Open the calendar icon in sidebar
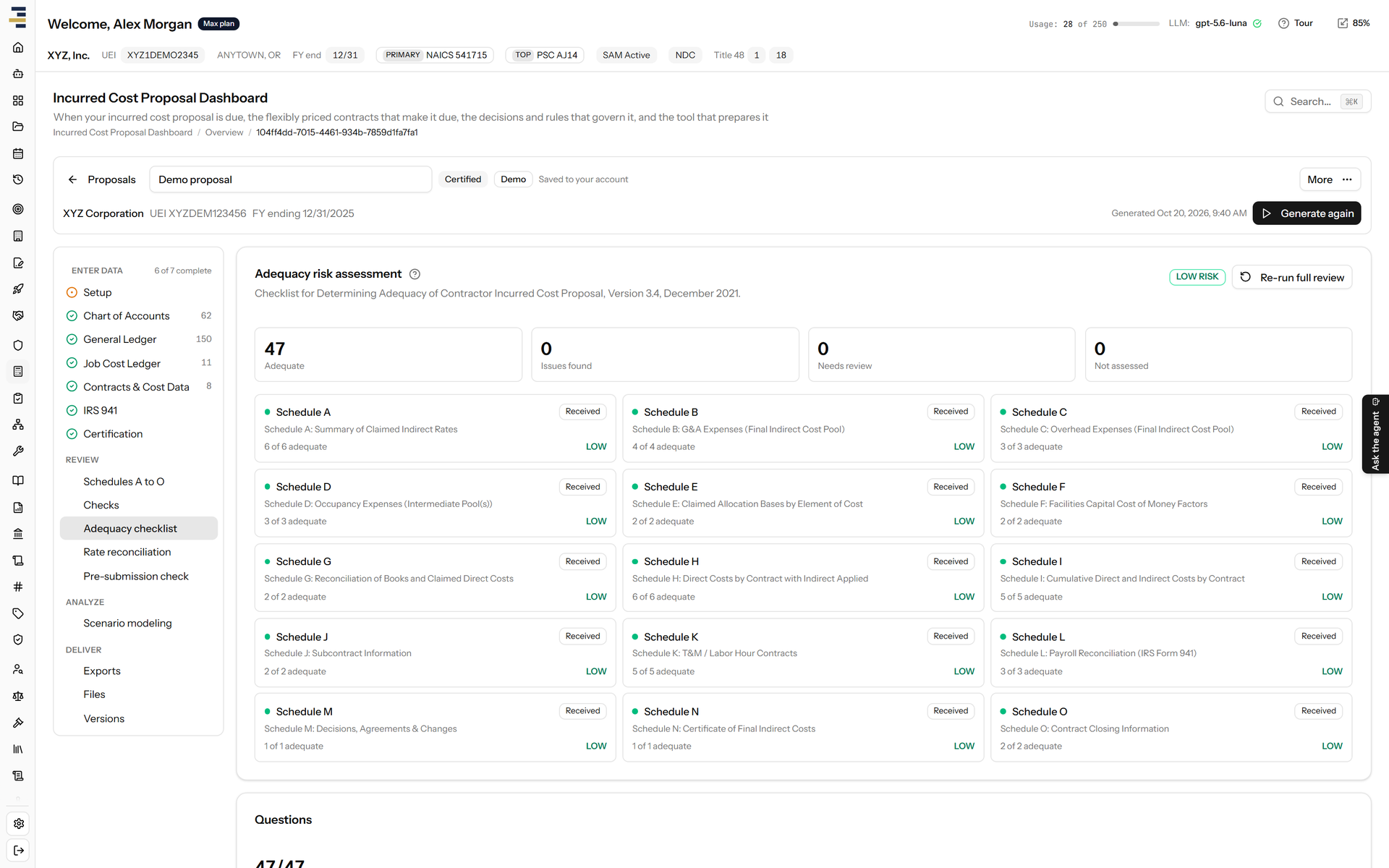The image size is (1389, 868). point(18,153)
